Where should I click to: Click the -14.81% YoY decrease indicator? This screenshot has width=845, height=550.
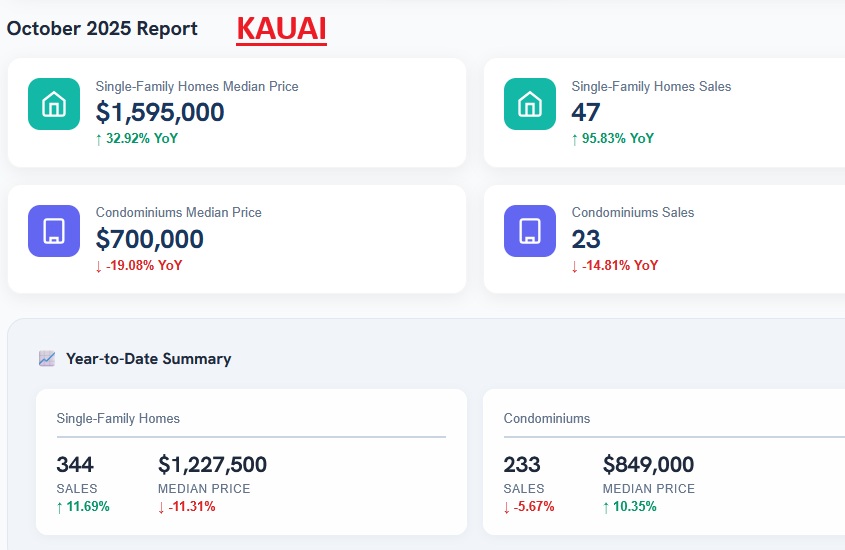[615, 265]
